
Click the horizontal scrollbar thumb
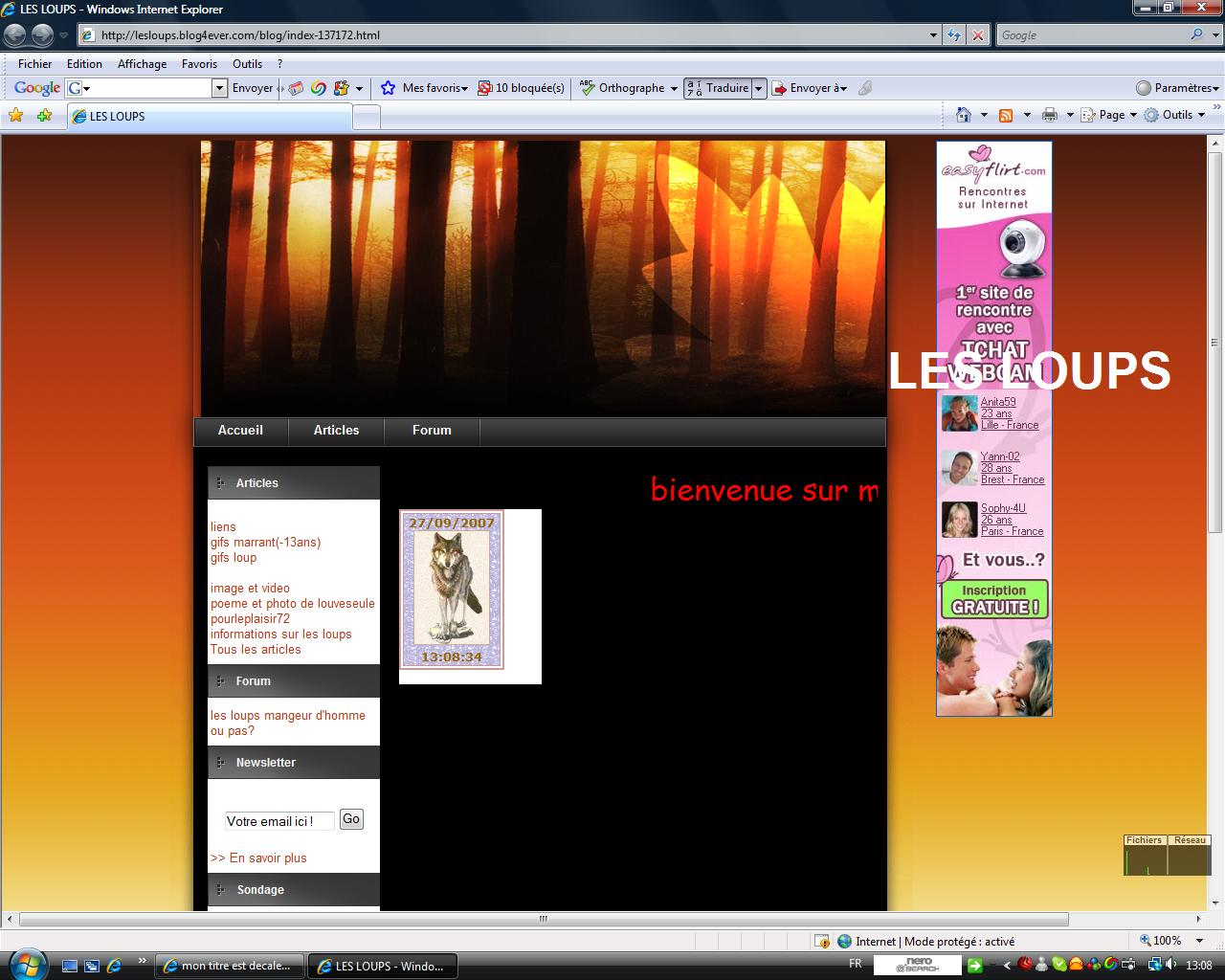(x=543, y=919)
